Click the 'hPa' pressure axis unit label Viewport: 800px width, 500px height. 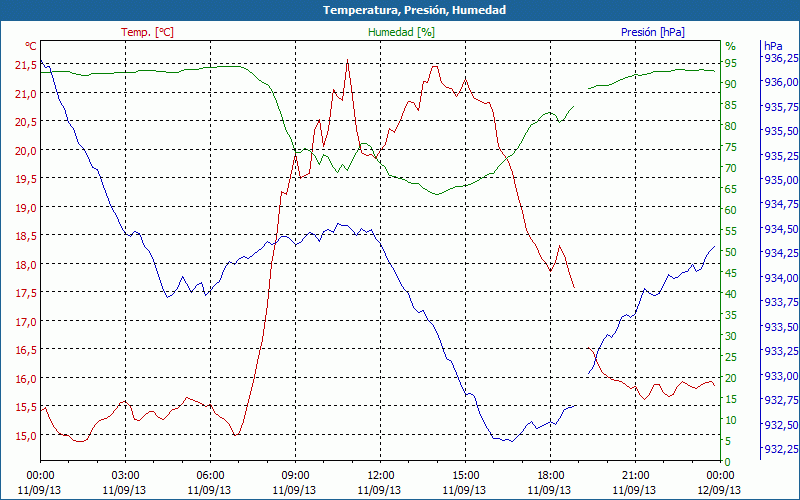coord(773,46)
